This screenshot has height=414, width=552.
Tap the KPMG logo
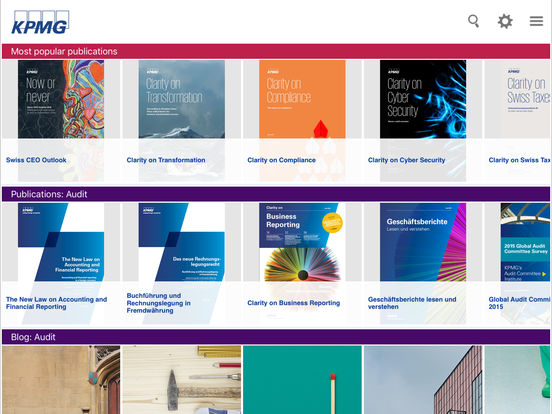[x=40, y=22]
